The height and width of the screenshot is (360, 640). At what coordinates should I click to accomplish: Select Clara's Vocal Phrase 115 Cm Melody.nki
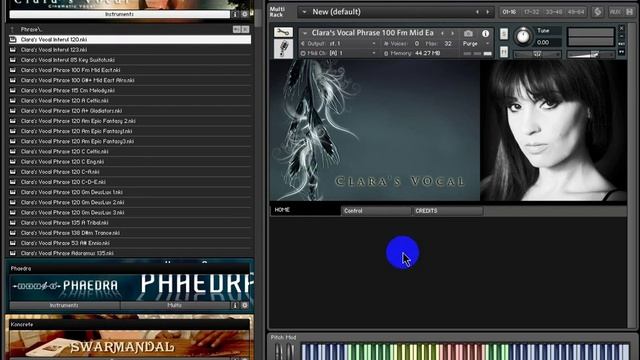(130, 91)
